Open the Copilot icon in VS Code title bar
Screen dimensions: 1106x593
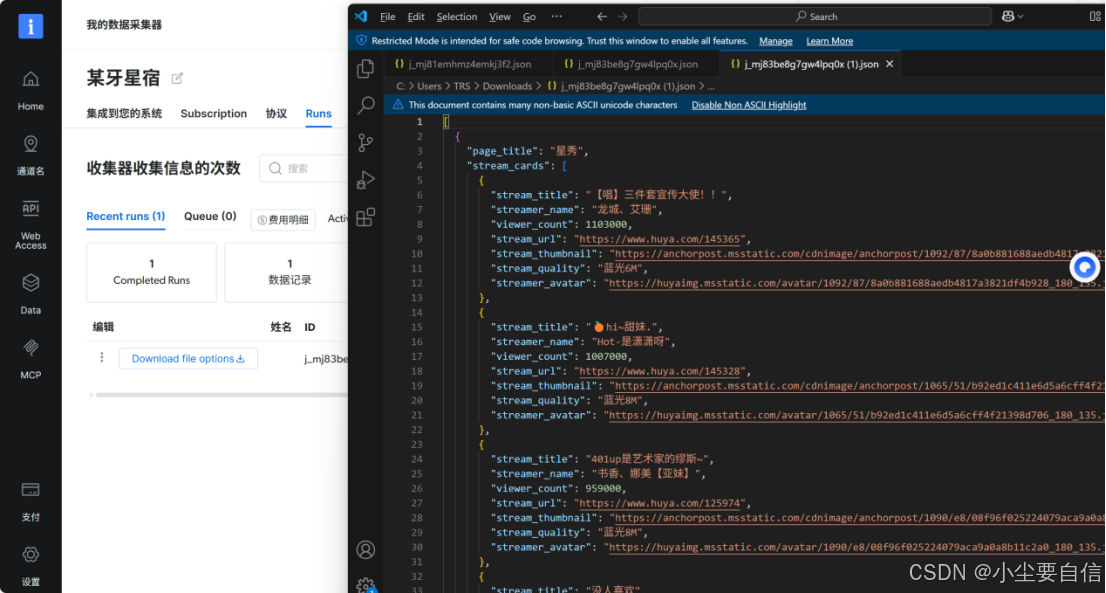(1008, 16)
